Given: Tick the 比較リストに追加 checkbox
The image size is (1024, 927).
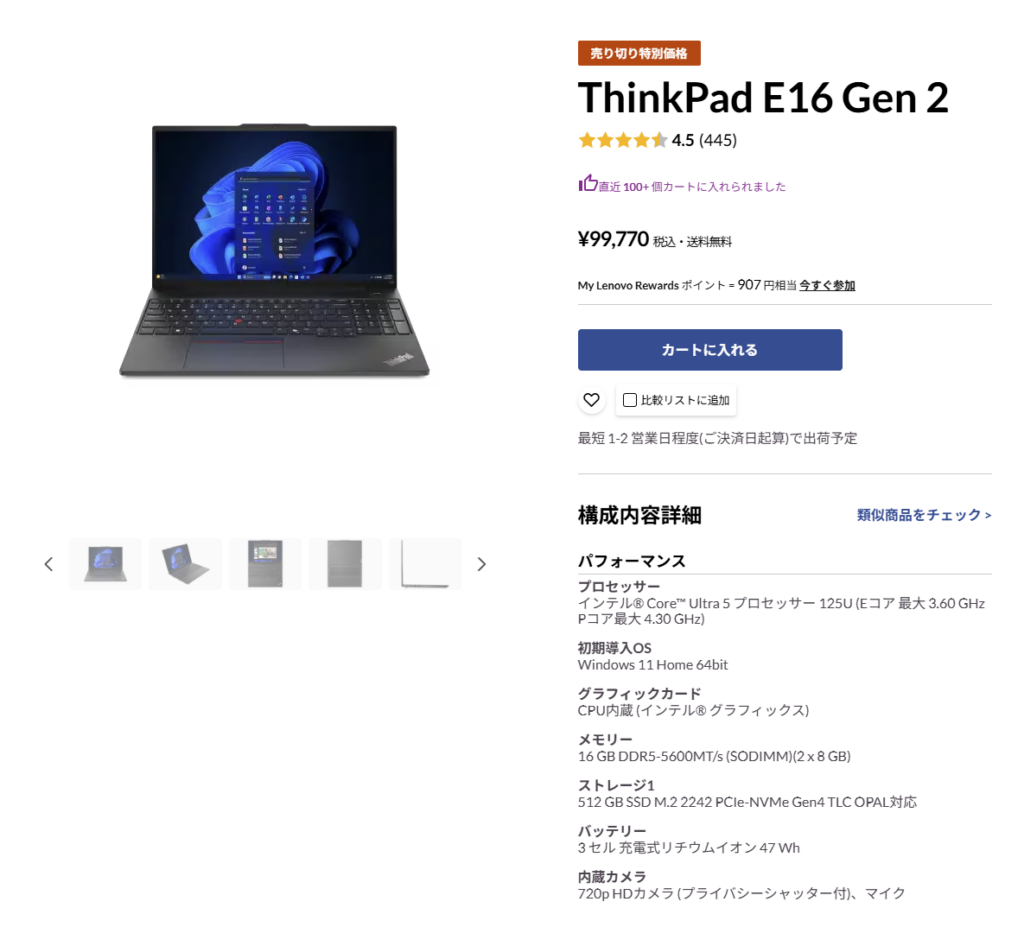Looking at the screenshot, I should click(x=630, y=400).
